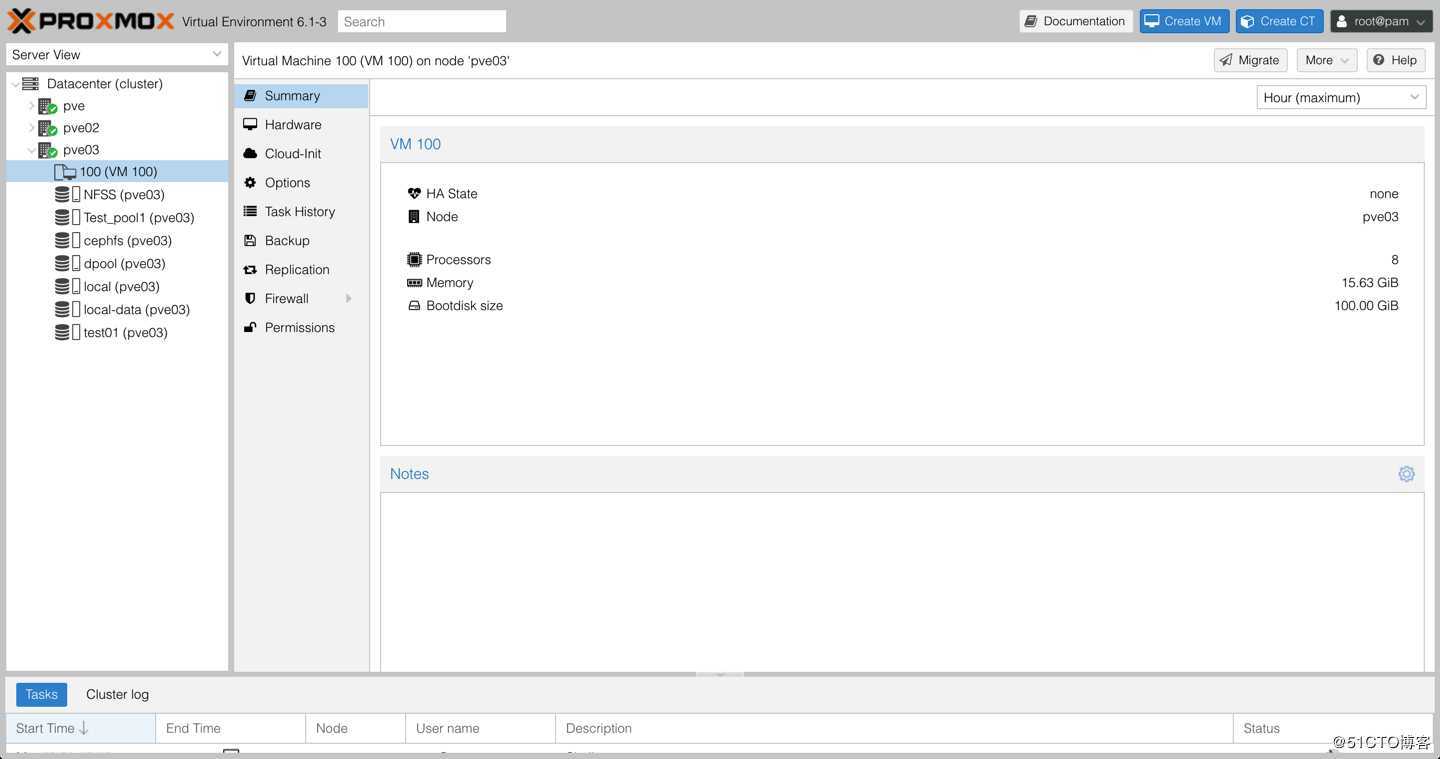The image size is (1440, 759).
Task: Sort by the Start Time column header
Action: [81, 728]
